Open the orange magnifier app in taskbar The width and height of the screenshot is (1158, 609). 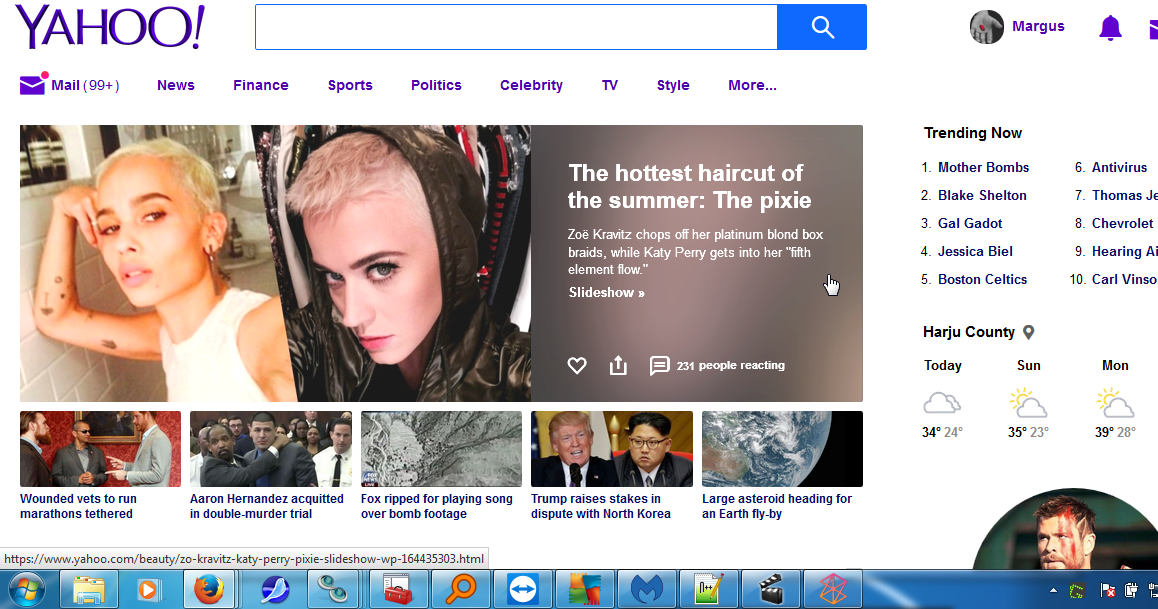(x=462, y=590)
